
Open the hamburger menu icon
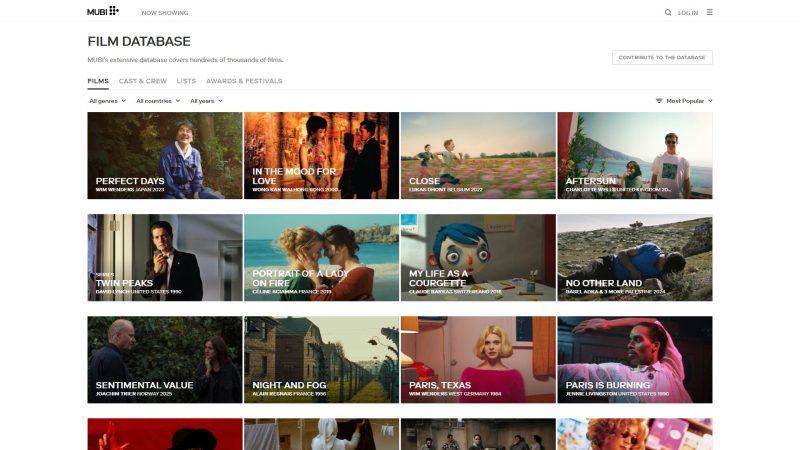pos(709,12)
